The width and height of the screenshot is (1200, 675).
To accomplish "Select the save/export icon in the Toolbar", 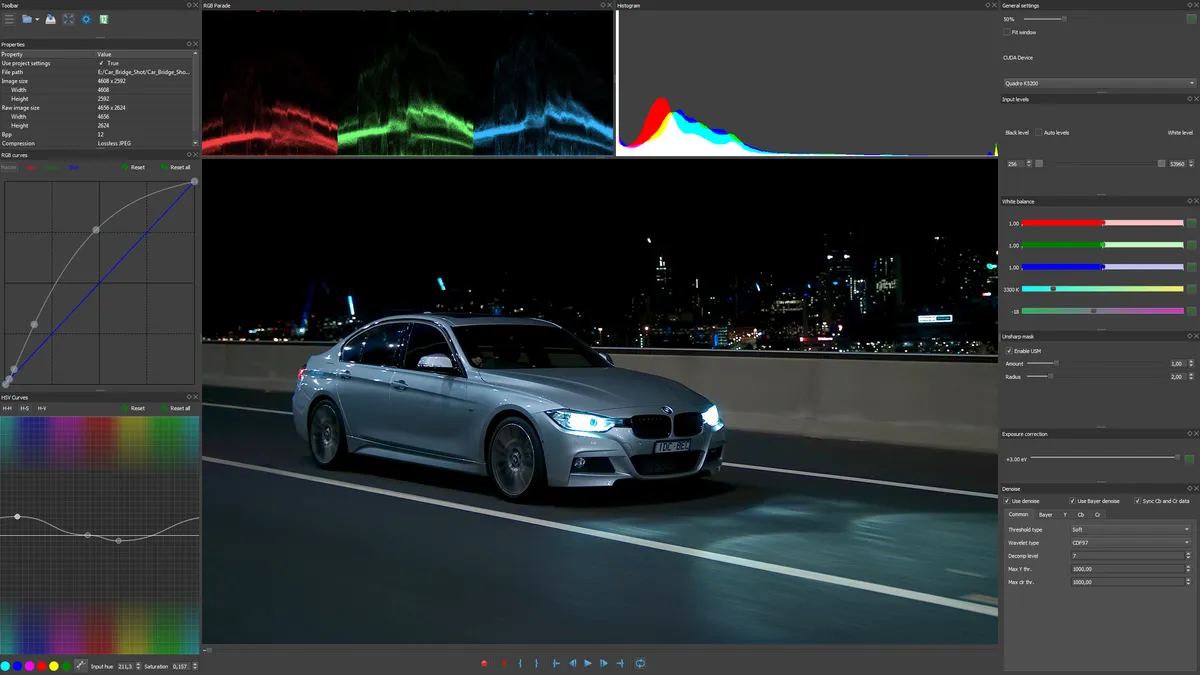I will pyautogui.click(x=50, y=19).
